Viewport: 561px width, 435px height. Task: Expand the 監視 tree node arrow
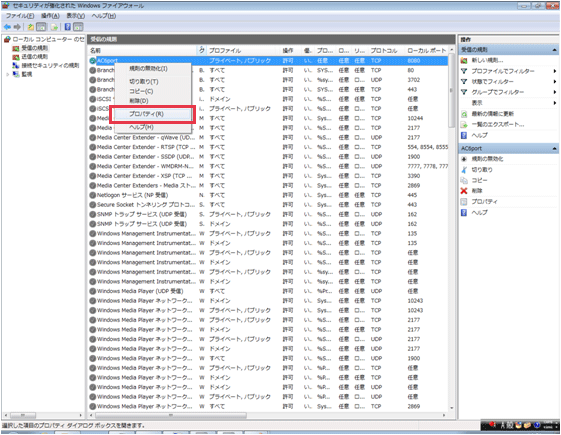point(7,74)
